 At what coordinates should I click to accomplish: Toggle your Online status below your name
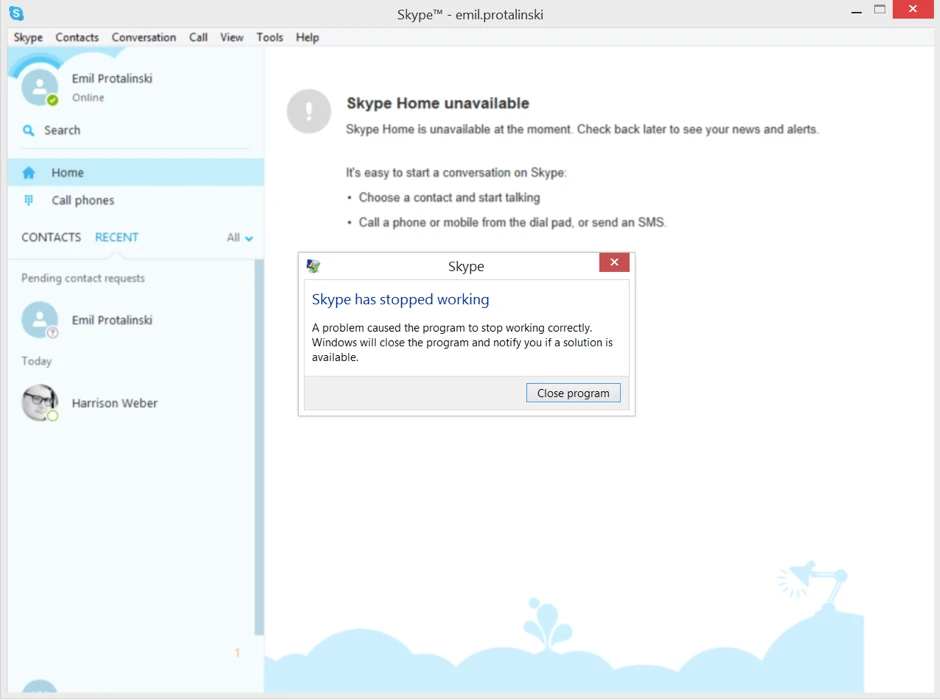coord(88,97)
